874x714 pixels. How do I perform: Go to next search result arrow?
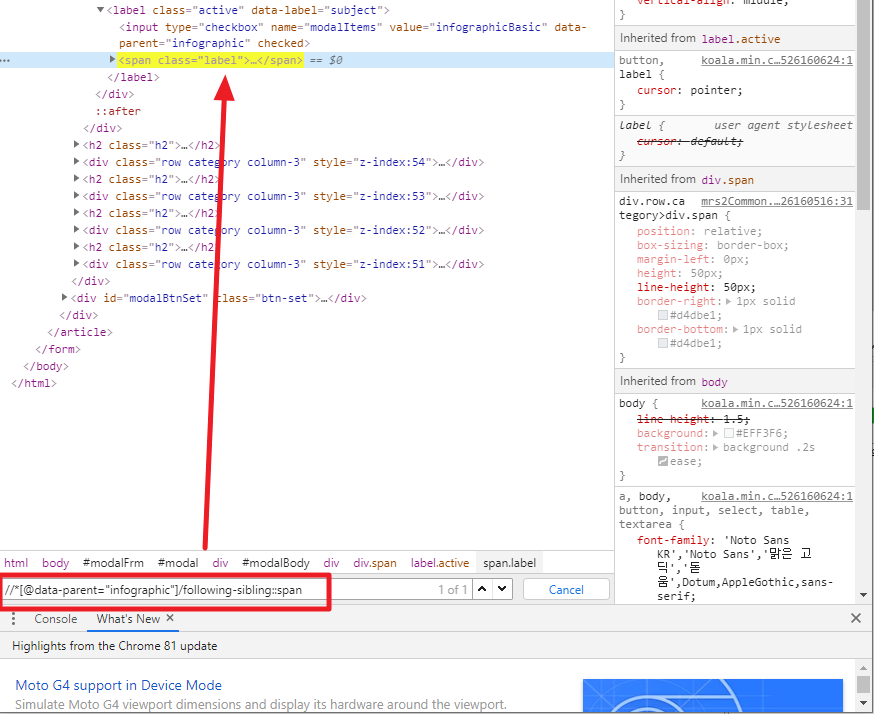click(502, 589)
